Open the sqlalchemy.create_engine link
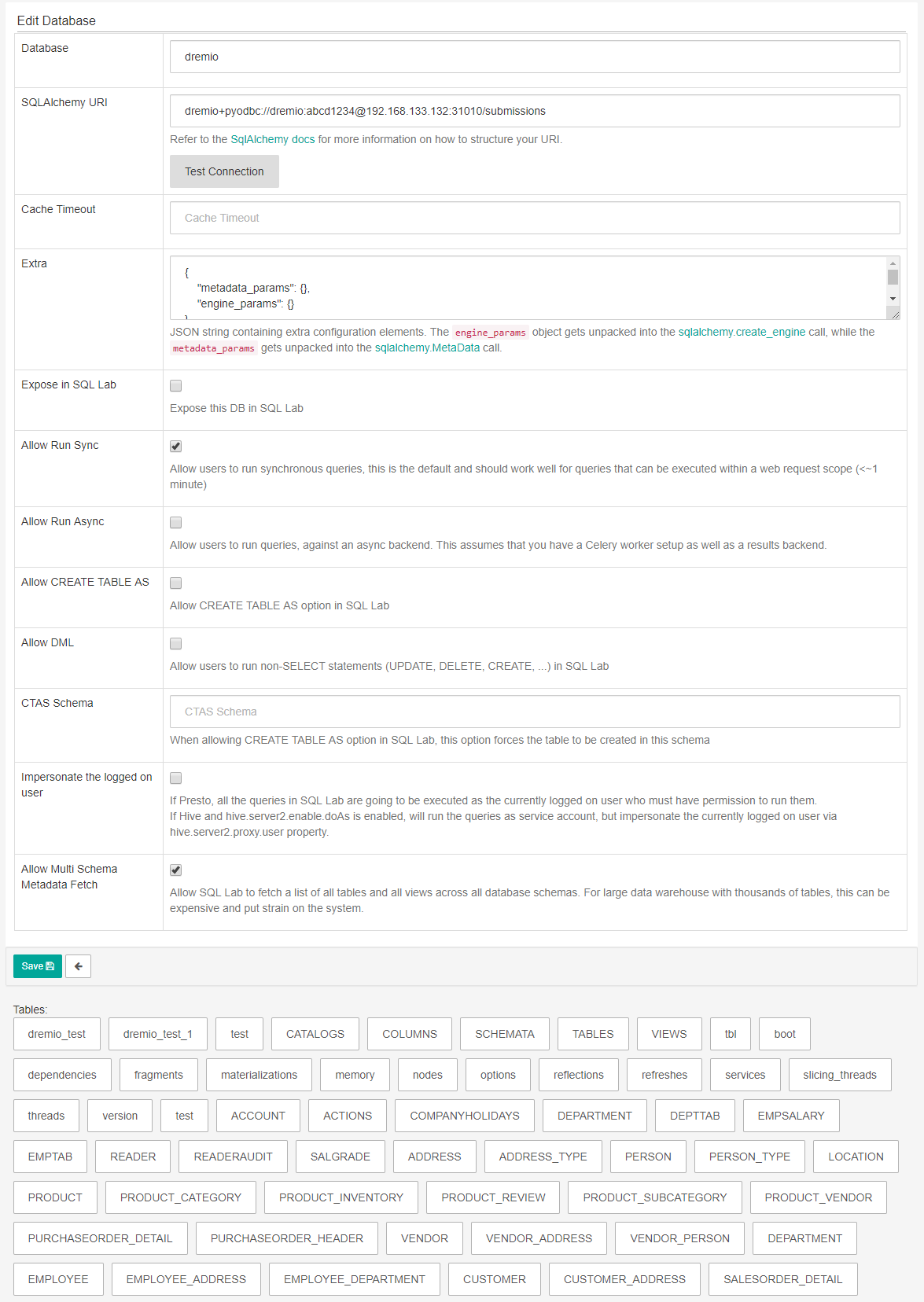924x1302 pixels. tap(742, 332)
